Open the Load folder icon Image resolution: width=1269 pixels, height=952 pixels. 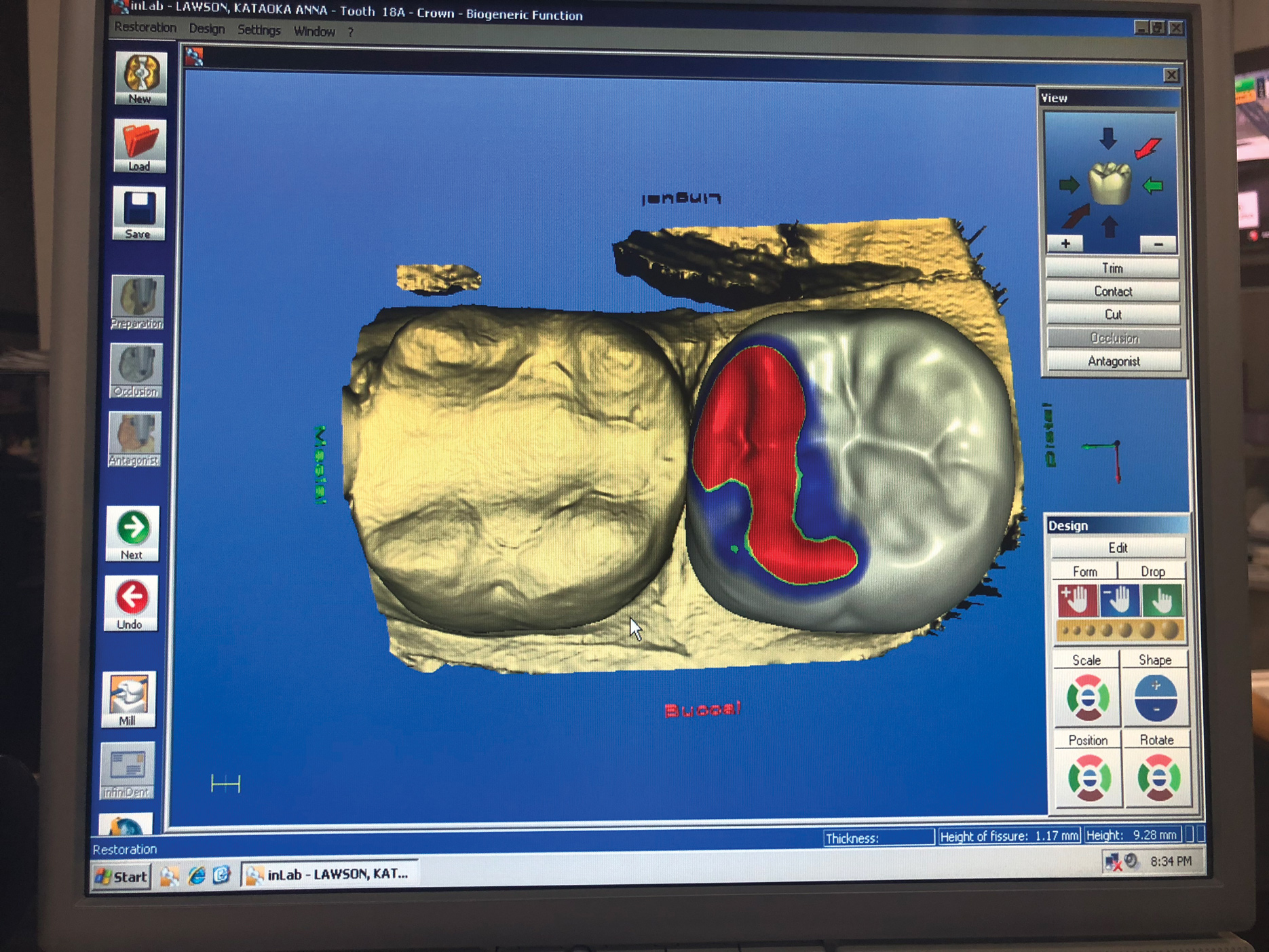[x=140, y=144]
